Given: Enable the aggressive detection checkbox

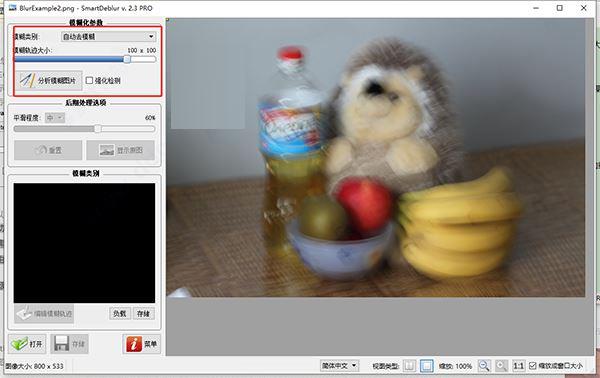Looking at the screenshot, I should pyautogui.click(x=90, y=80).
